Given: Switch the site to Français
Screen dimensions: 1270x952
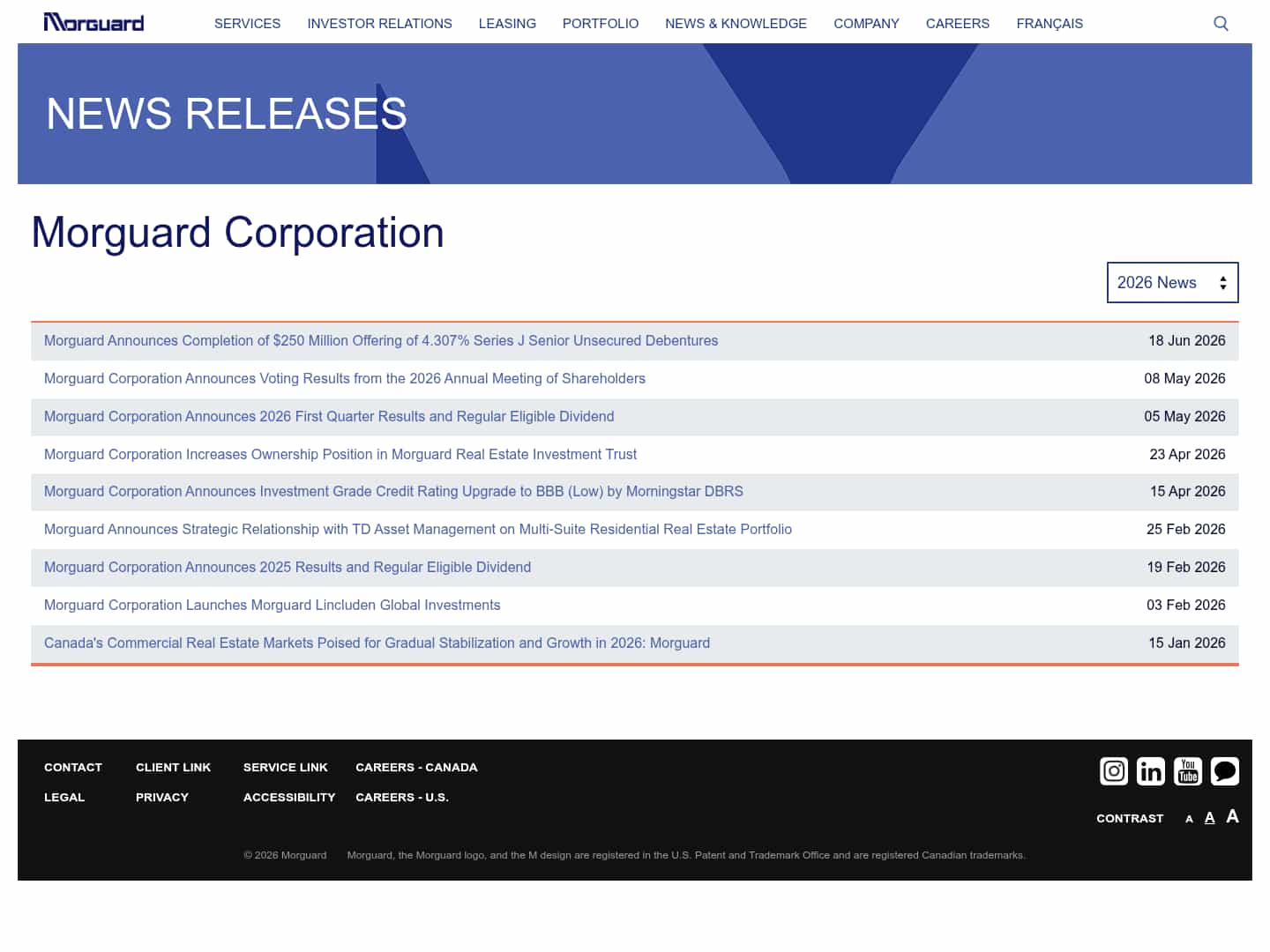Looking at the screenshot, I should pyautogui.click(x=1050, y=24).
